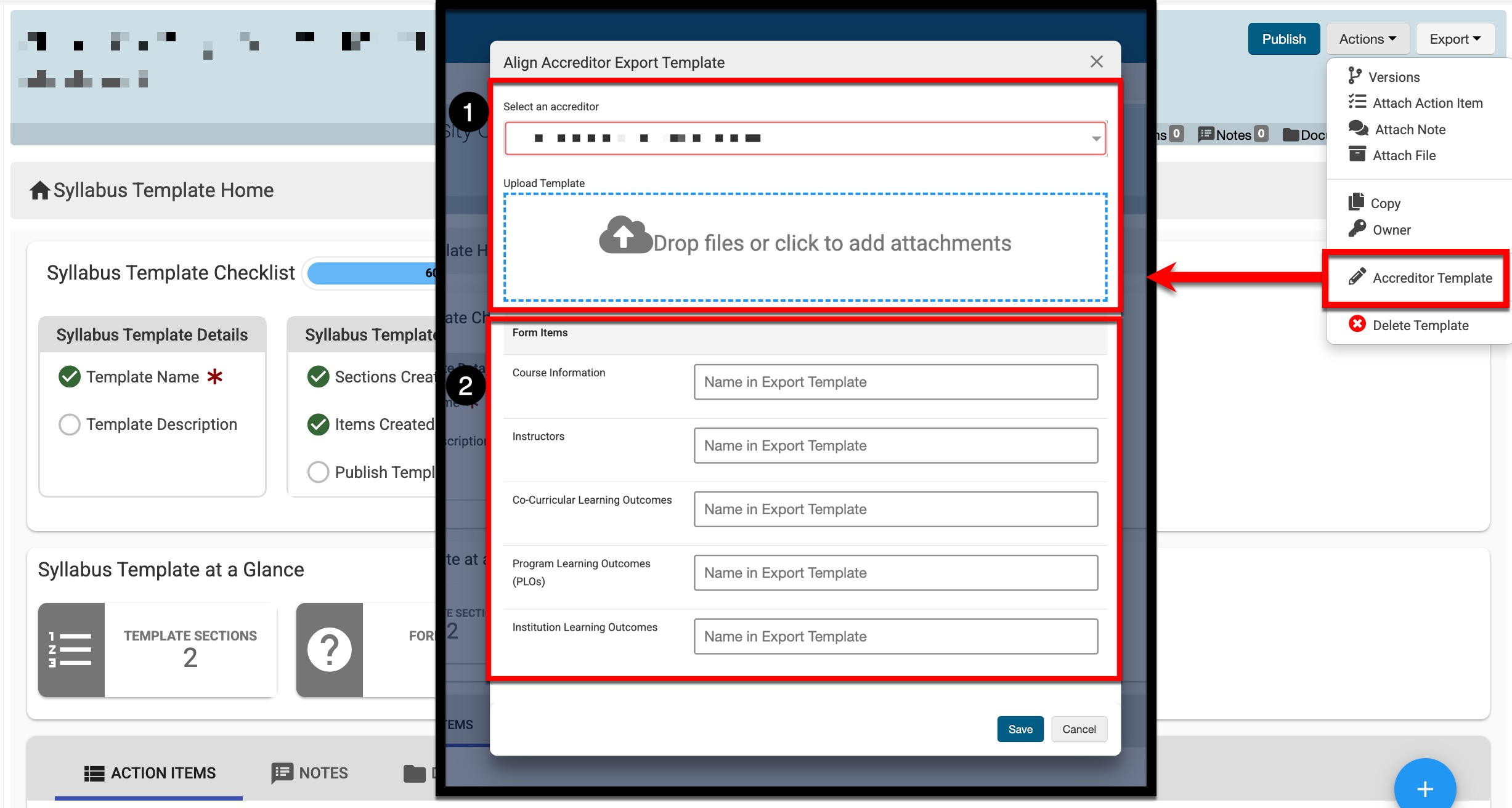Click the Copy documents icon
1512x808 pixels.
point(1356,203)
